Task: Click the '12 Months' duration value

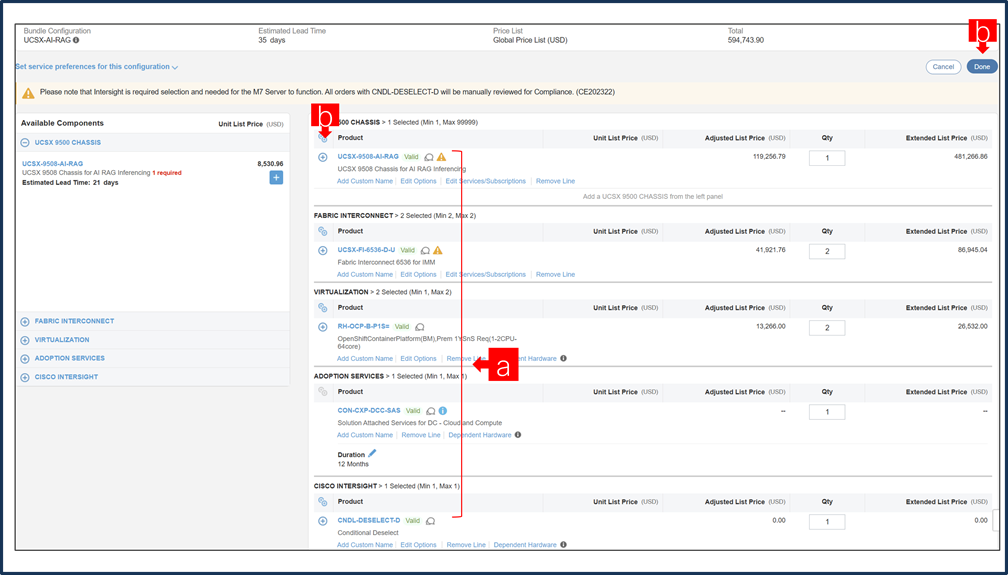Action: (x=353, y=464)
